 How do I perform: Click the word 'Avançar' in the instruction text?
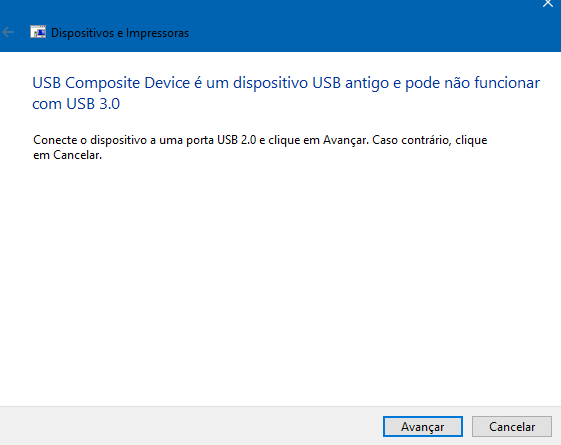click(345, 140)
